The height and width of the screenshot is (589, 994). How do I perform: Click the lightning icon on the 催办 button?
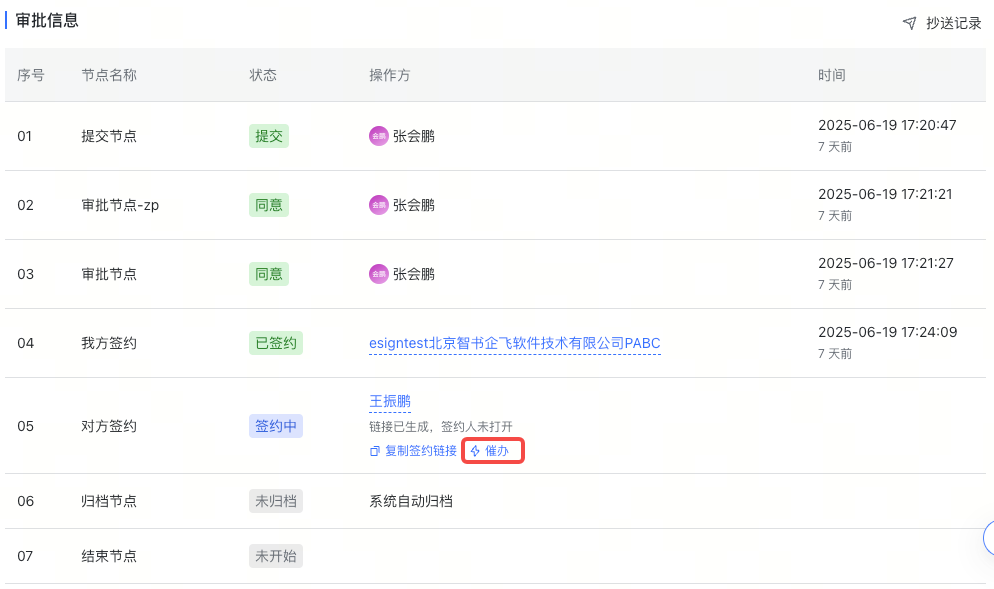pyautogui.click(x=476, y=450)
